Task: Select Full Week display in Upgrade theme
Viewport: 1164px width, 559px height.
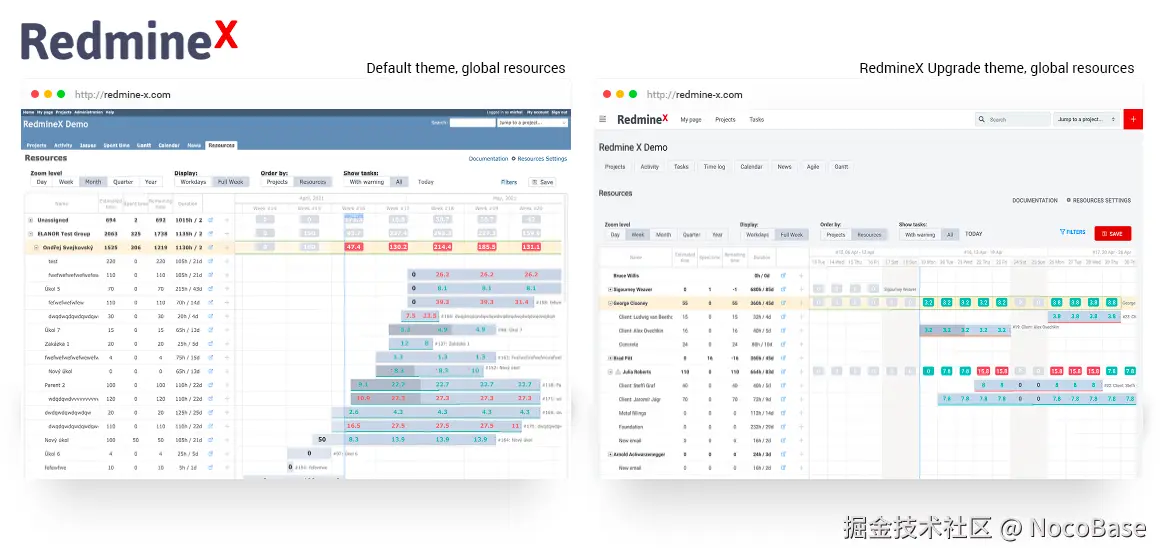Action: 792,235
